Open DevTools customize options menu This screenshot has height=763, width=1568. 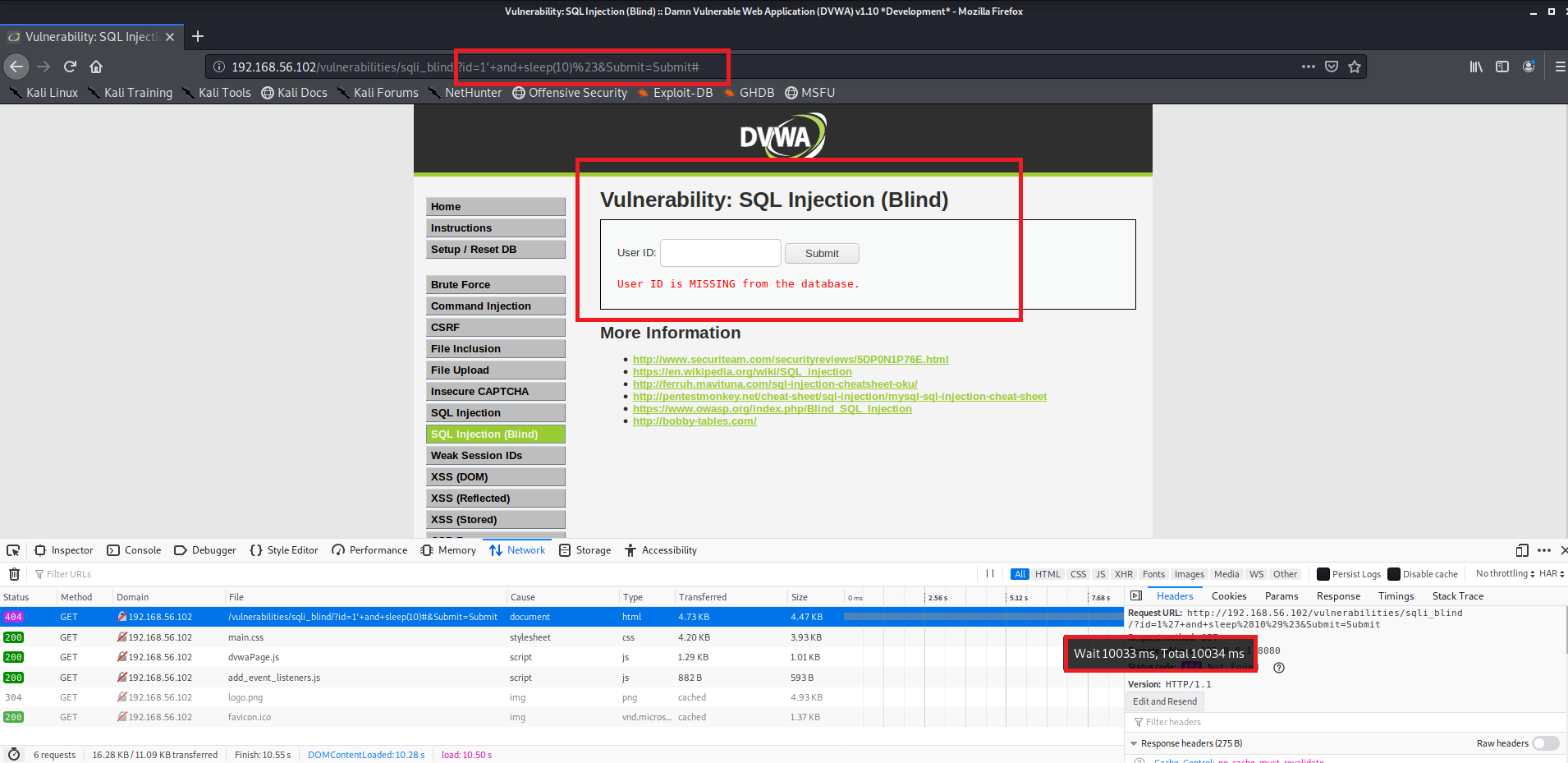tap(1544, 550)
